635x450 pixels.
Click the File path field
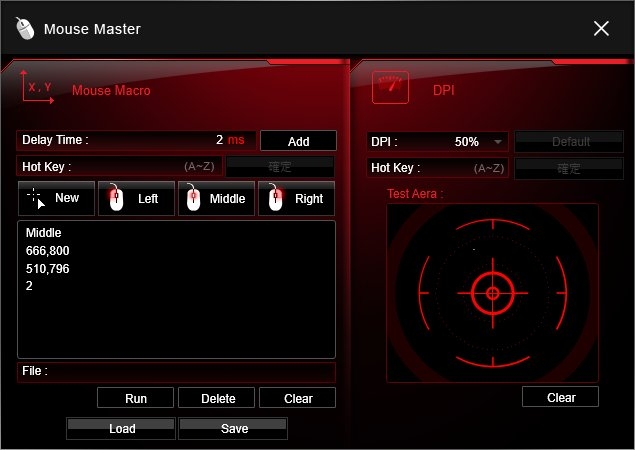[177, 372]
